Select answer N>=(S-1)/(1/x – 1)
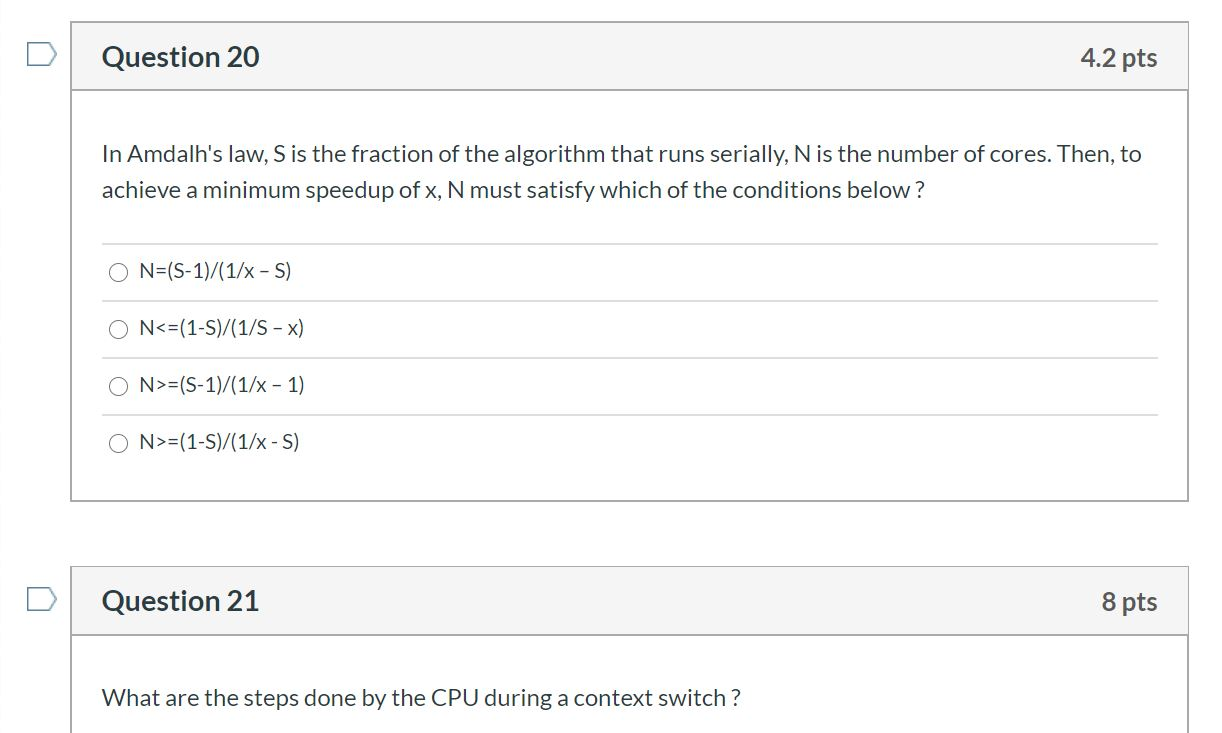This screenshot has width=1222, height=733. coord(118,385)
